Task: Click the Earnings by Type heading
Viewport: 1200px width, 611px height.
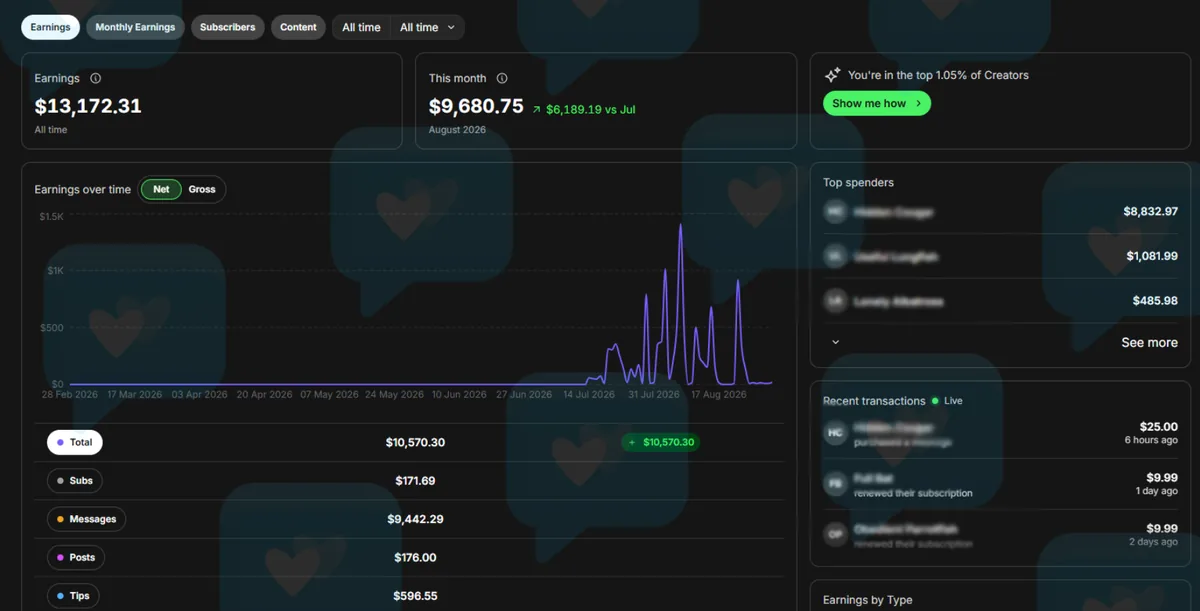Action: click(868, 600)
